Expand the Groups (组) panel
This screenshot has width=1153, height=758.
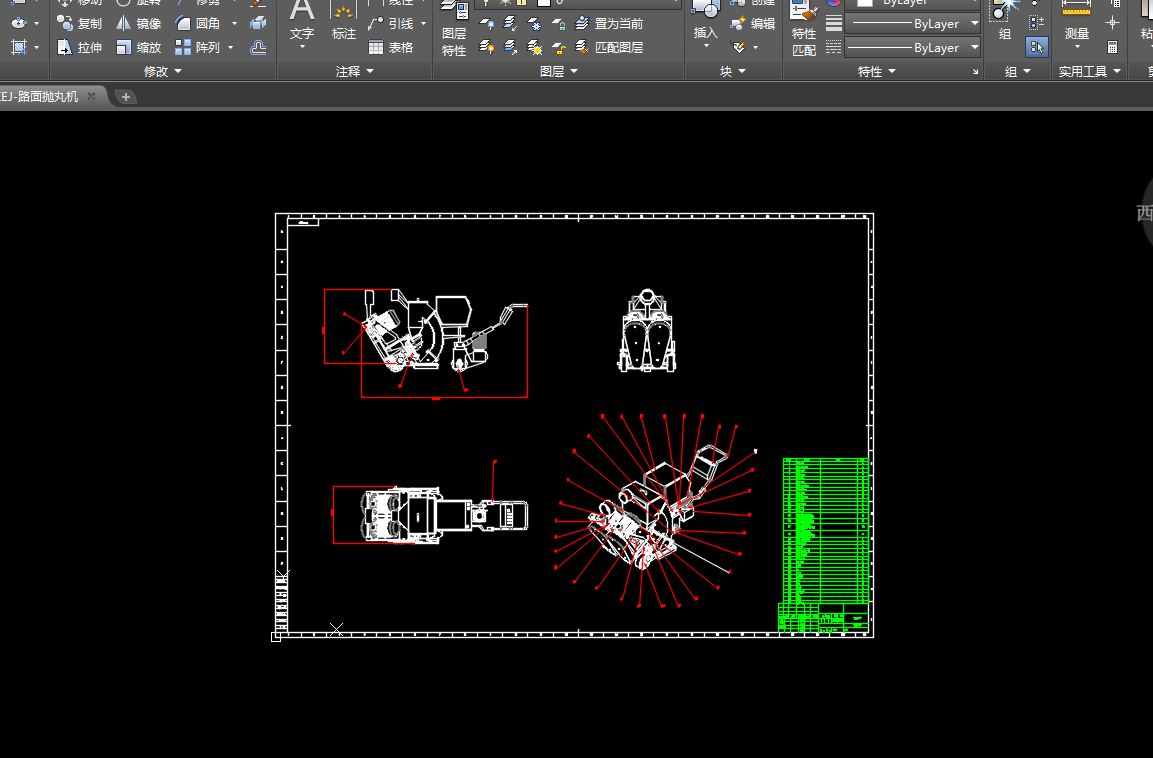tap(1018, 71)
